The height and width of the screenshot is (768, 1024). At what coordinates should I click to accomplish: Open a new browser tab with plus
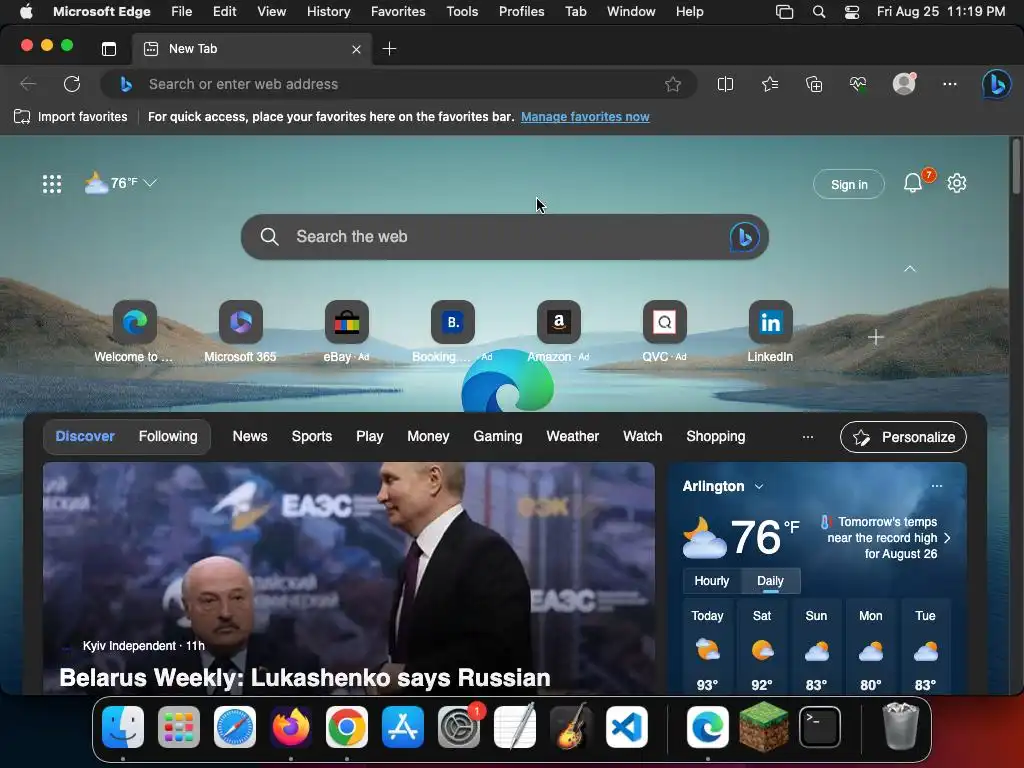coord(389,49)
